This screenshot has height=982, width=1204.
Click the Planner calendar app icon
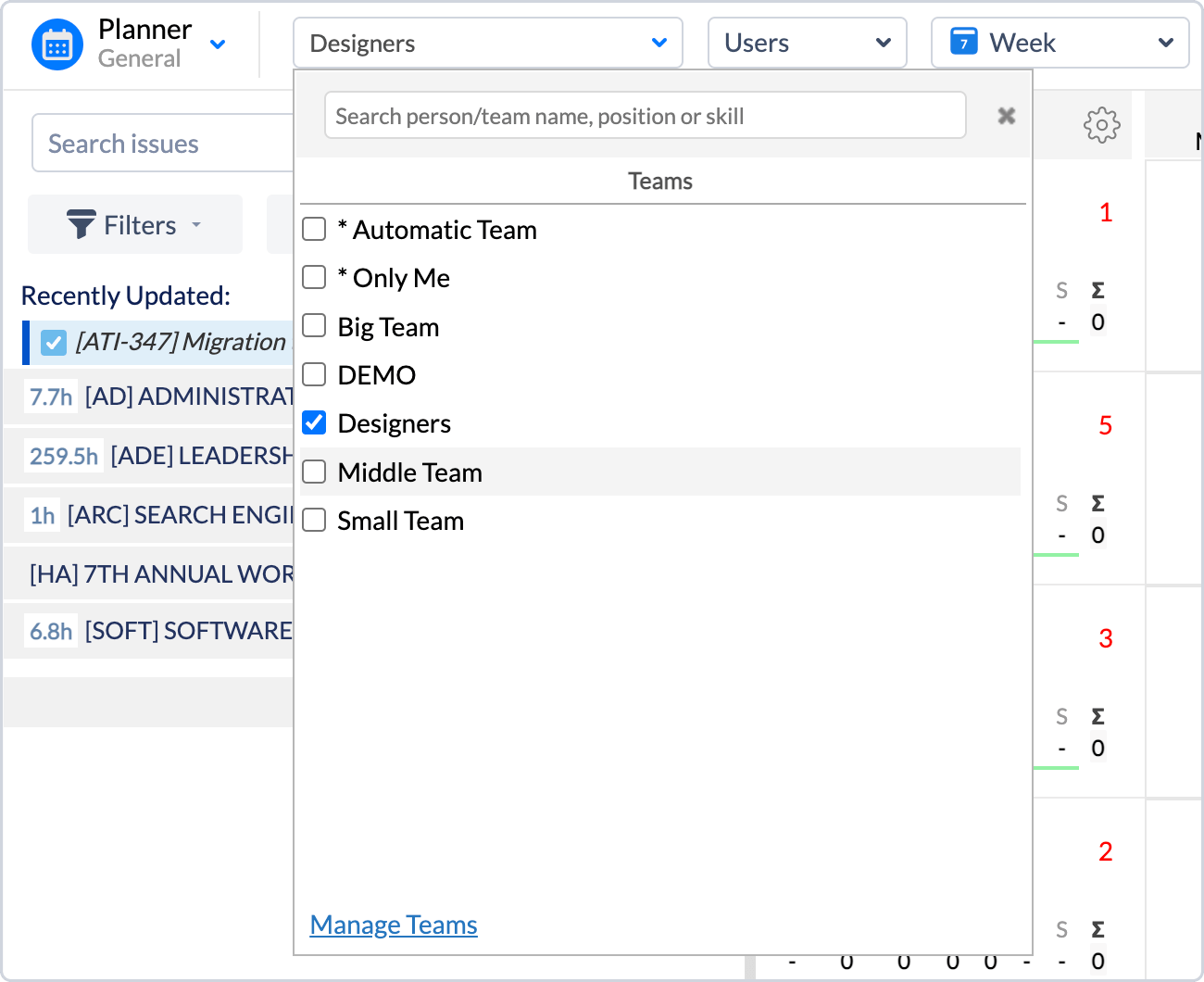(57, 44)
